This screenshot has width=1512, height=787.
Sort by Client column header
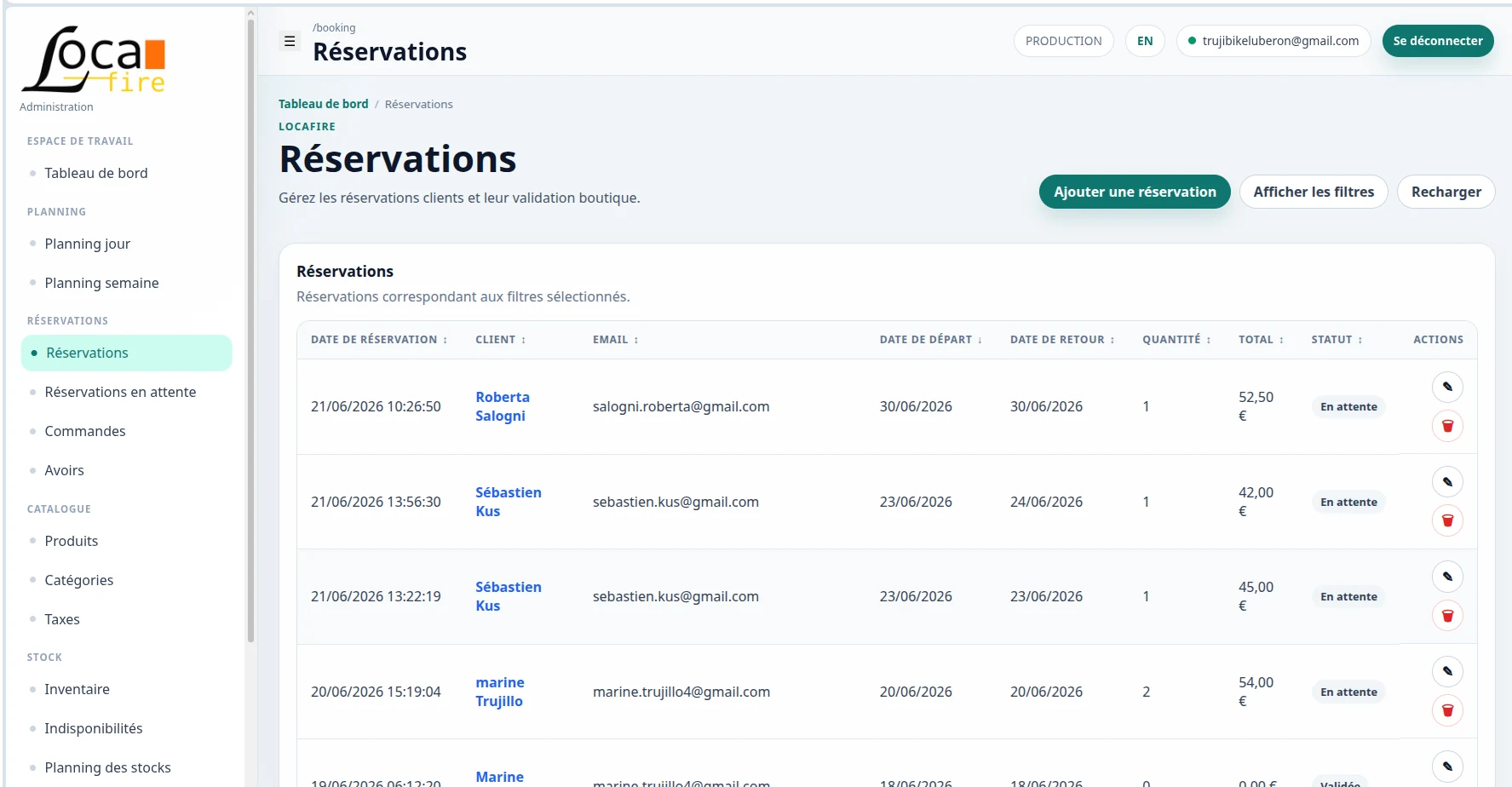point(501,339)
